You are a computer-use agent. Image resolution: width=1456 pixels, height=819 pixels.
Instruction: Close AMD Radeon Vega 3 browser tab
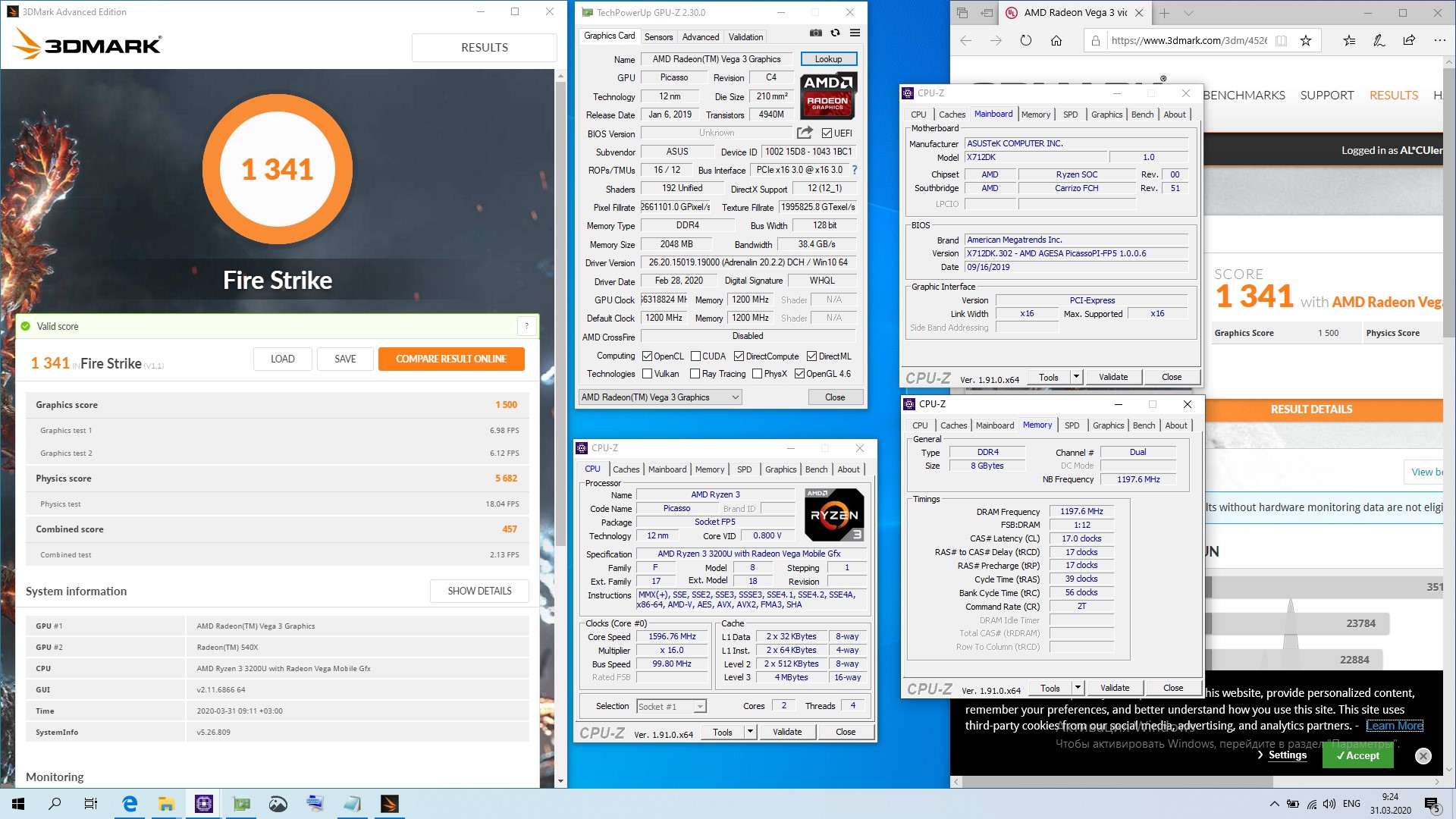(1139, 13)
